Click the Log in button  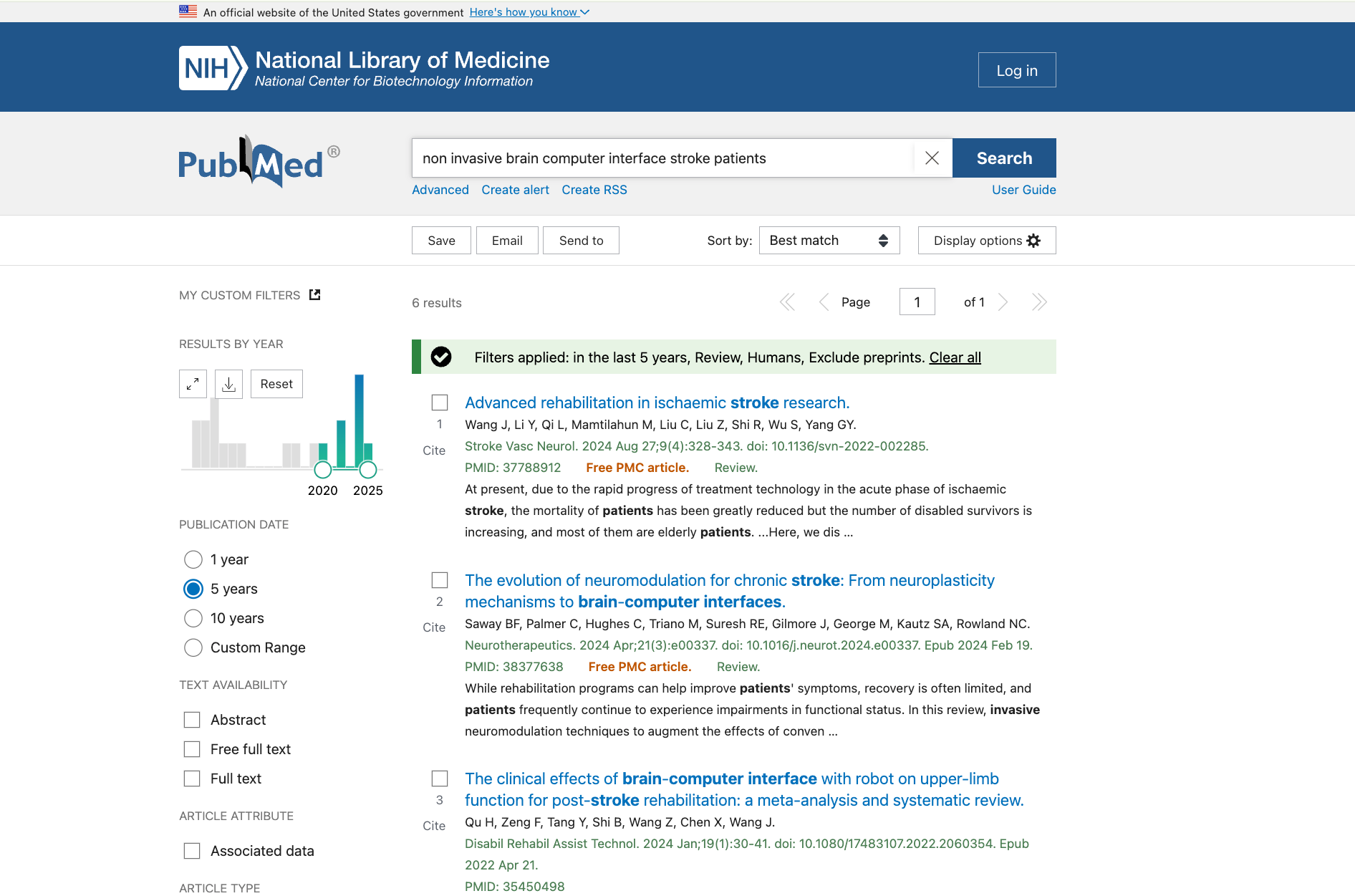tap(1016, 69)
